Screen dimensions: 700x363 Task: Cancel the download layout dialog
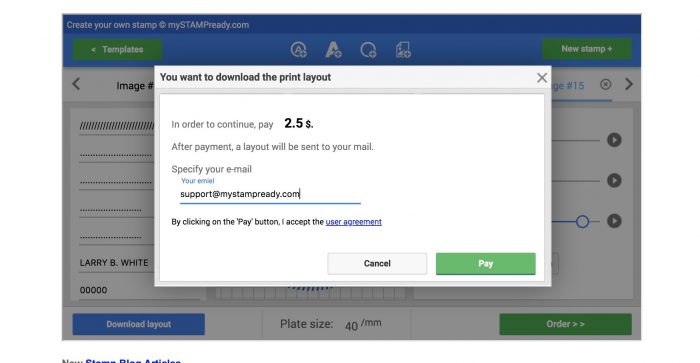tap(377, 263)
